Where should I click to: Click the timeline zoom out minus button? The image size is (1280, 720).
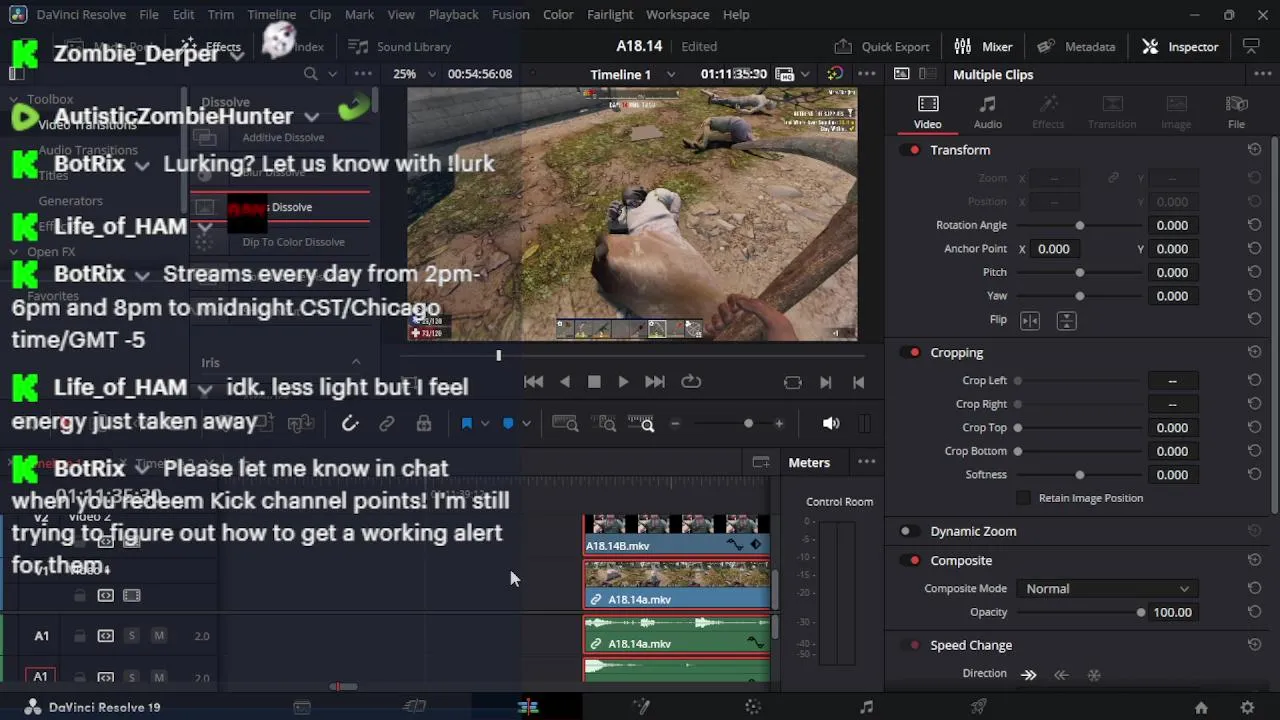675,424
